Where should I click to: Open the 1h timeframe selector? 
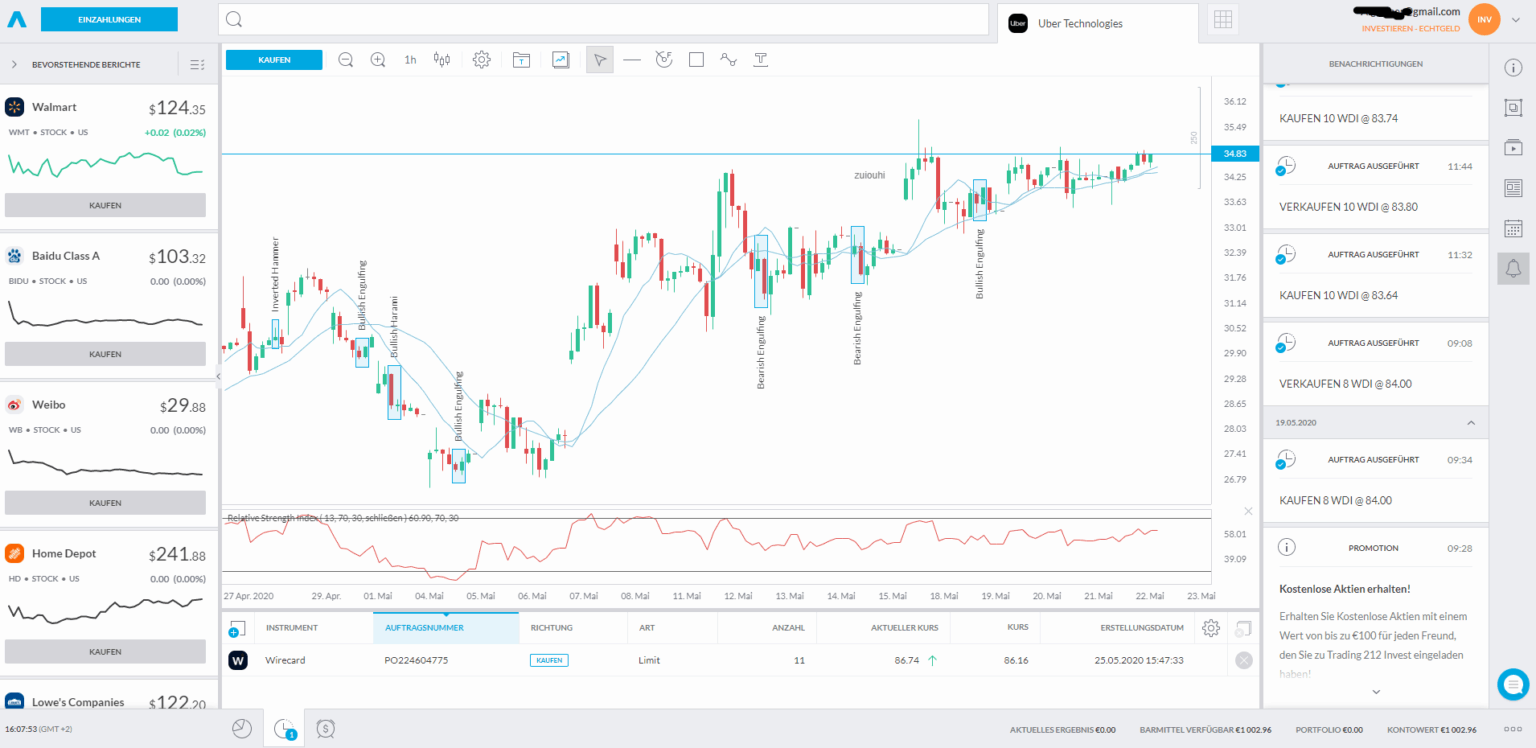(x=409, y=59)
